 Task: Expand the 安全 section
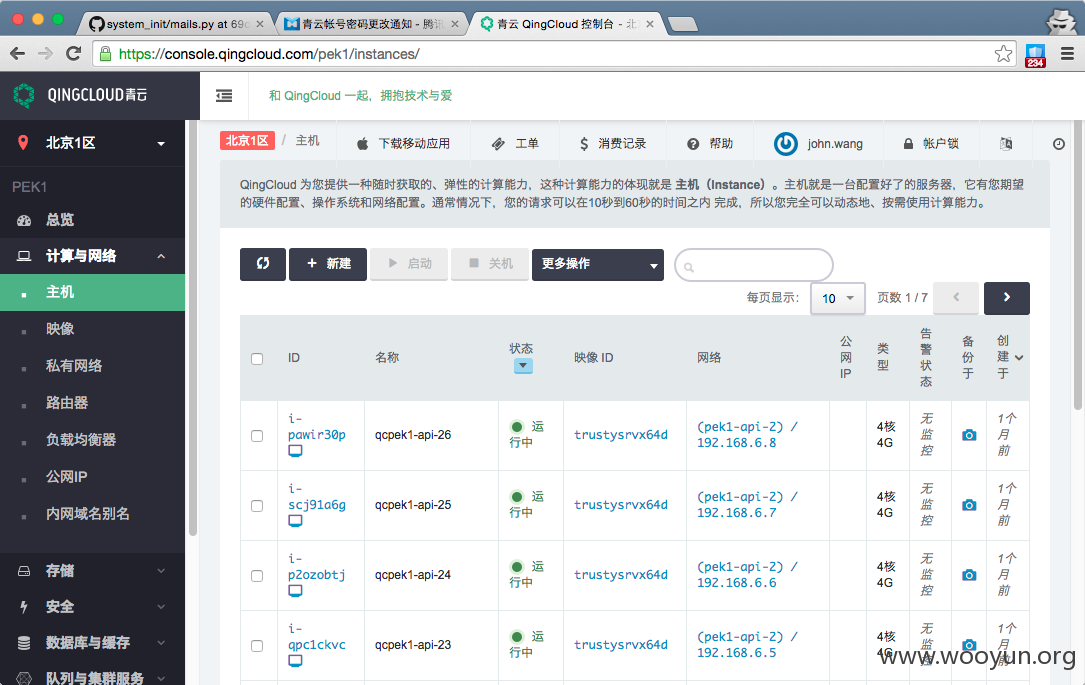pyautogui.click(x=93, y=607)
